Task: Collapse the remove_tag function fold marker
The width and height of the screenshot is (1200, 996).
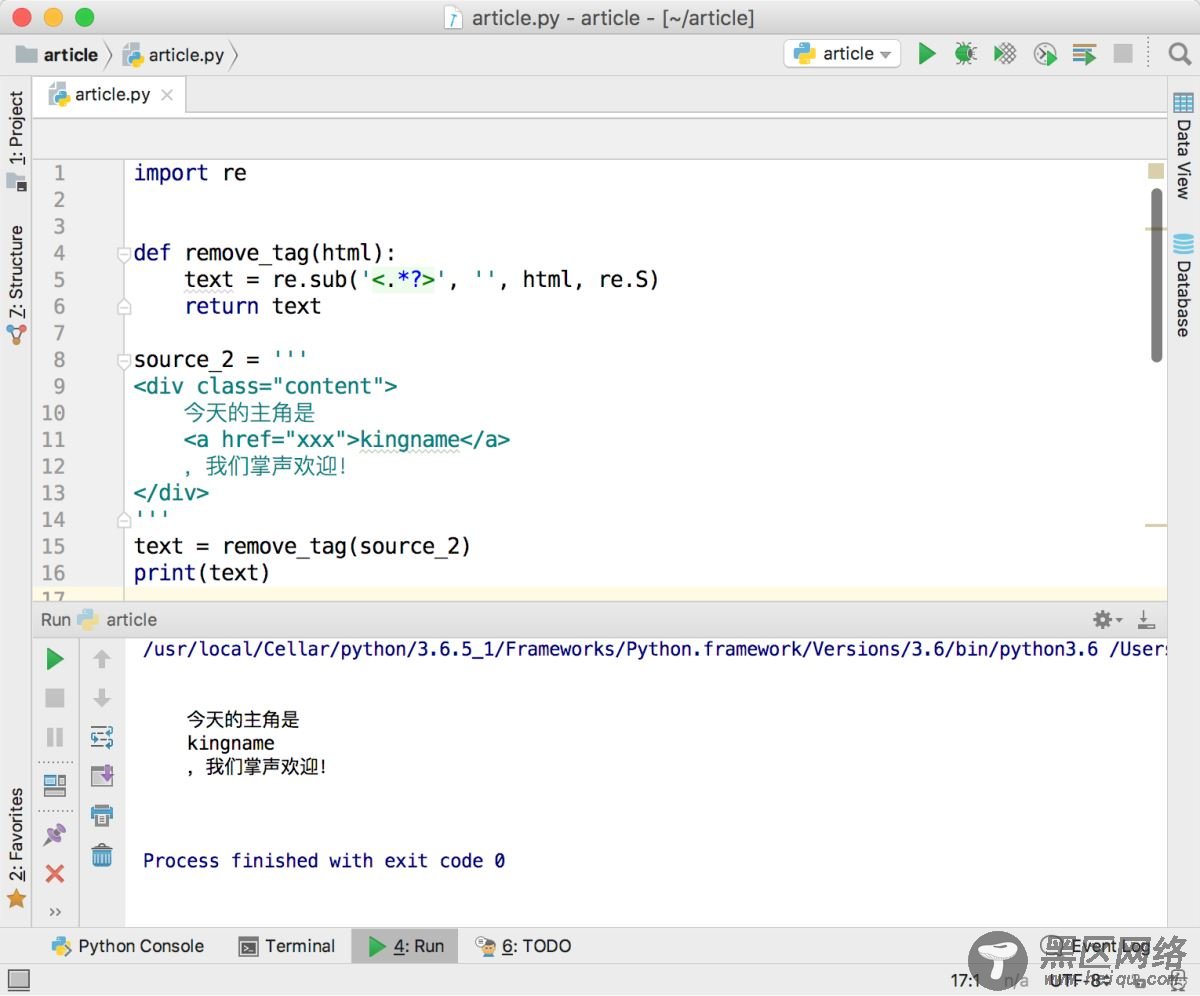Action: pyautogui.click(x=124, y=253)
